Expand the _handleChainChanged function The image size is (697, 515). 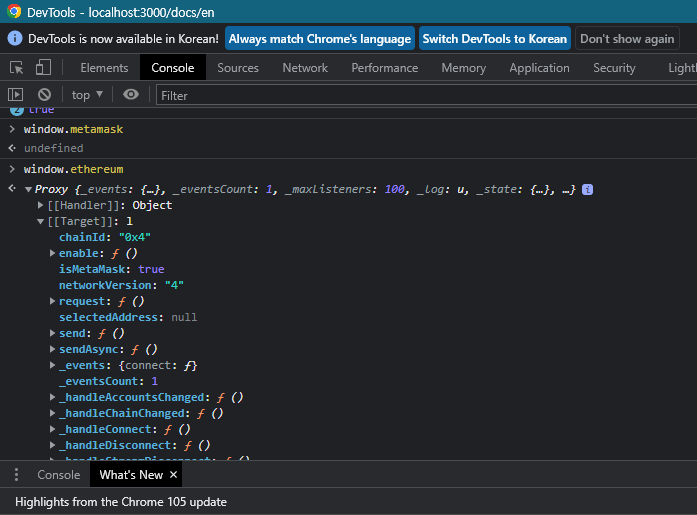coord(52,413)
